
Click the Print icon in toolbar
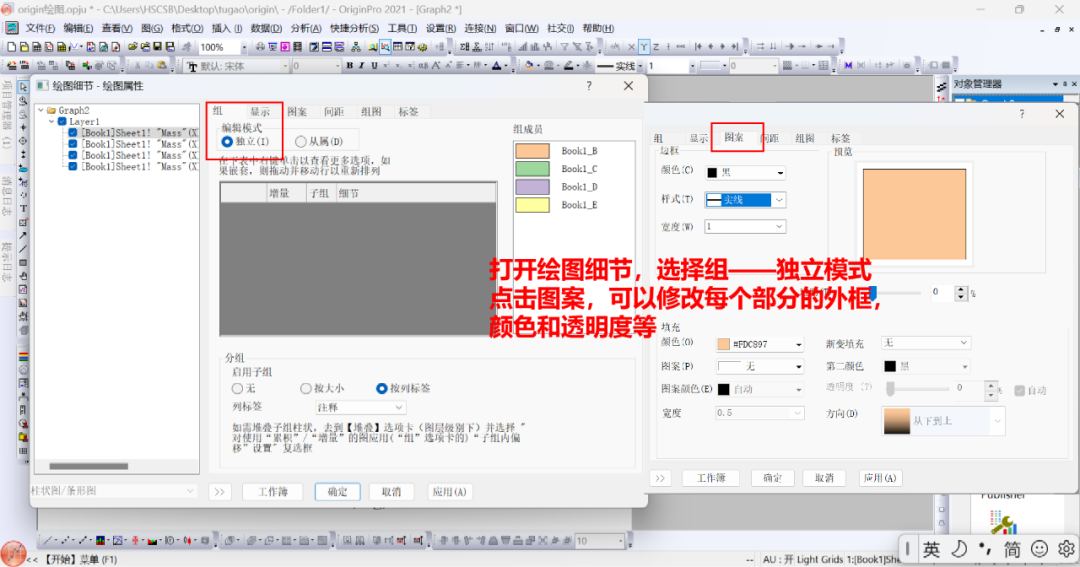260,47
